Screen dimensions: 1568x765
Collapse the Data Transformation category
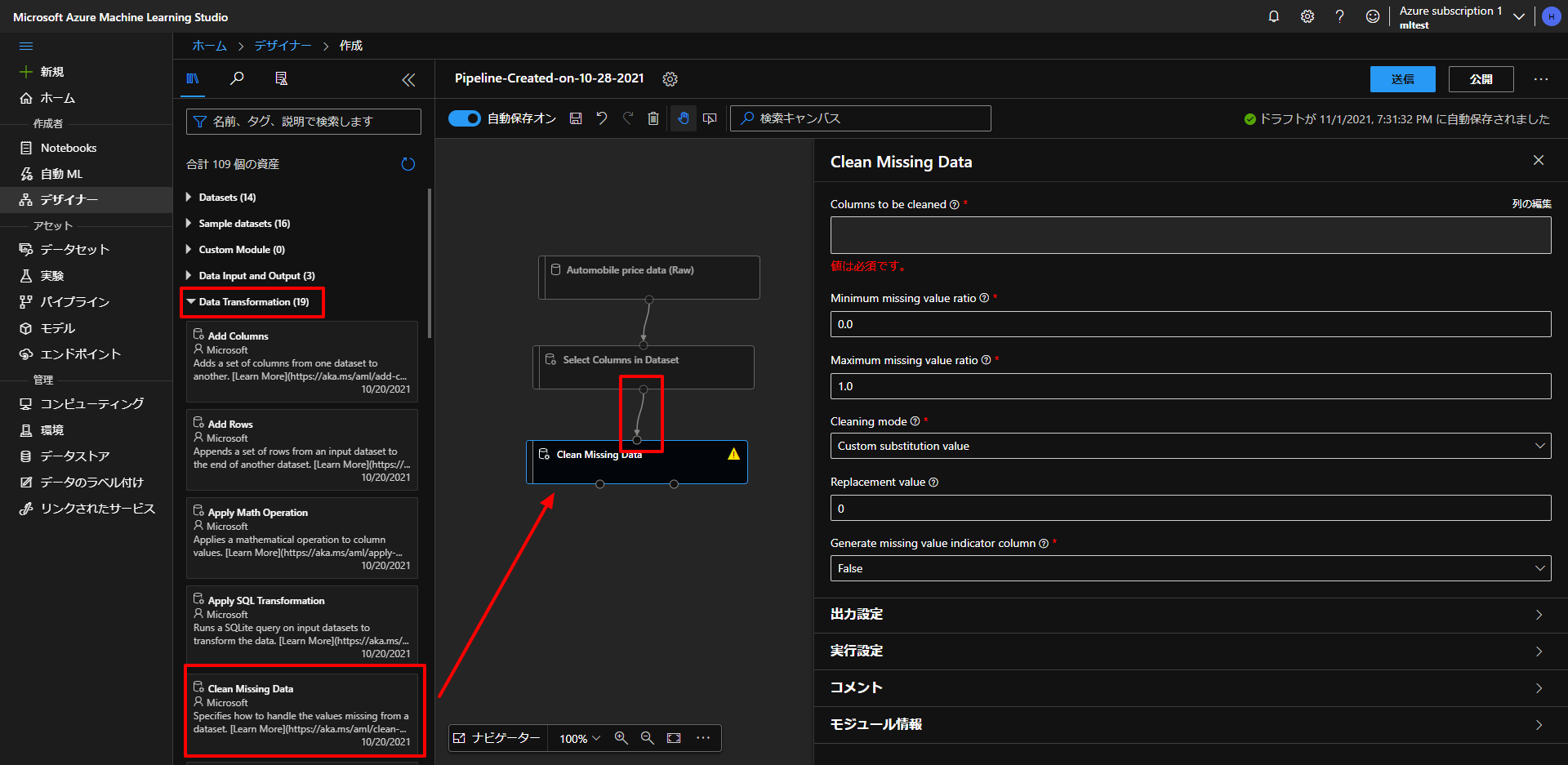pos(253,302)
